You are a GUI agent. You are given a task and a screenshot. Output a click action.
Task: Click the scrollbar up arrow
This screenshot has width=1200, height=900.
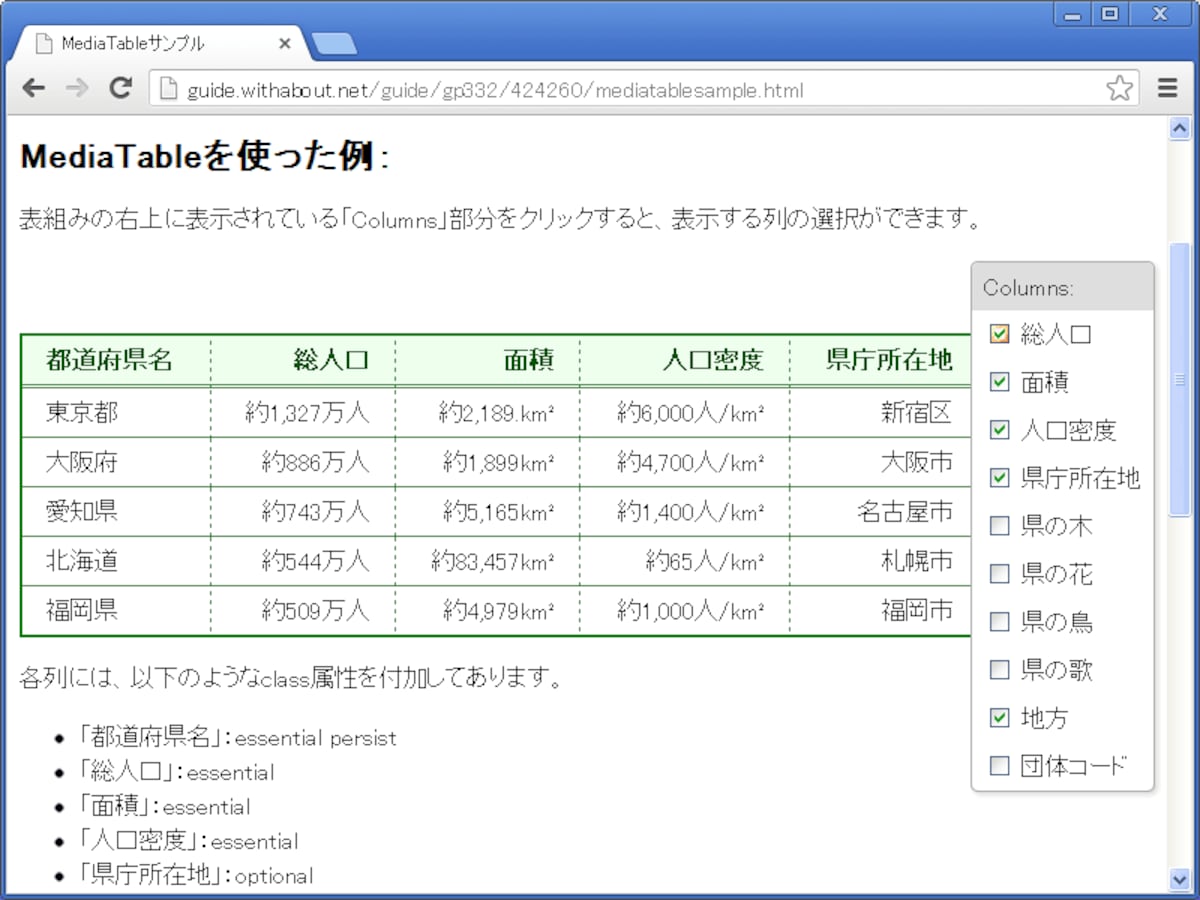tap(1179, 128)
